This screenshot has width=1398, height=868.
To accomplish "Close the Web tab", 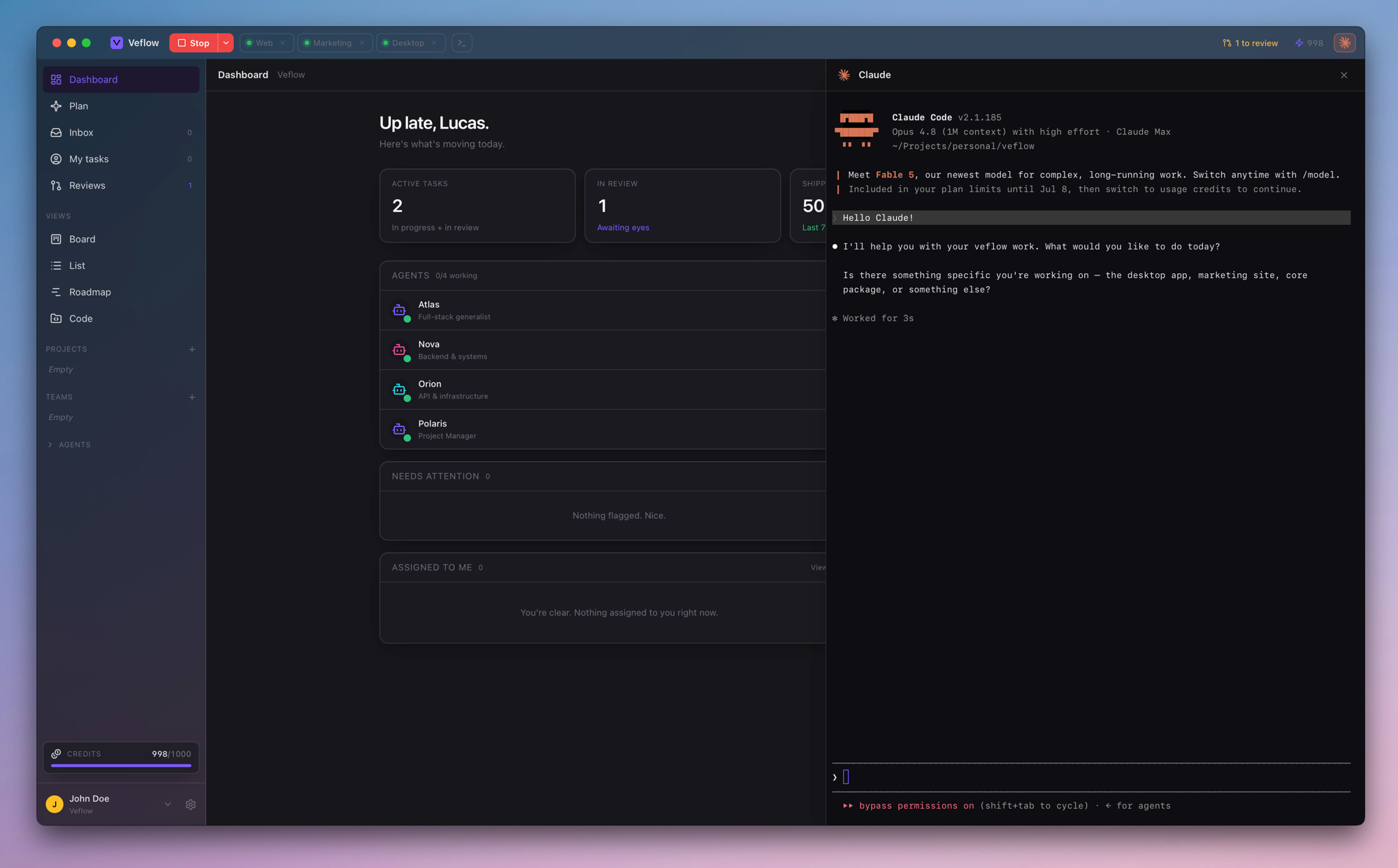I will [x=282, y=43].
